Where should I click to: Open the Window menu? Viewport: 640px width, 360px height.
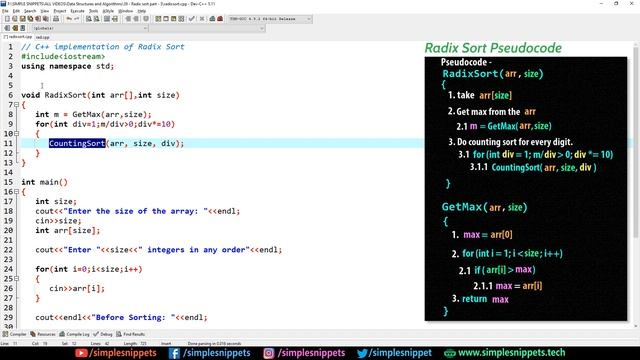coord(126,11)
